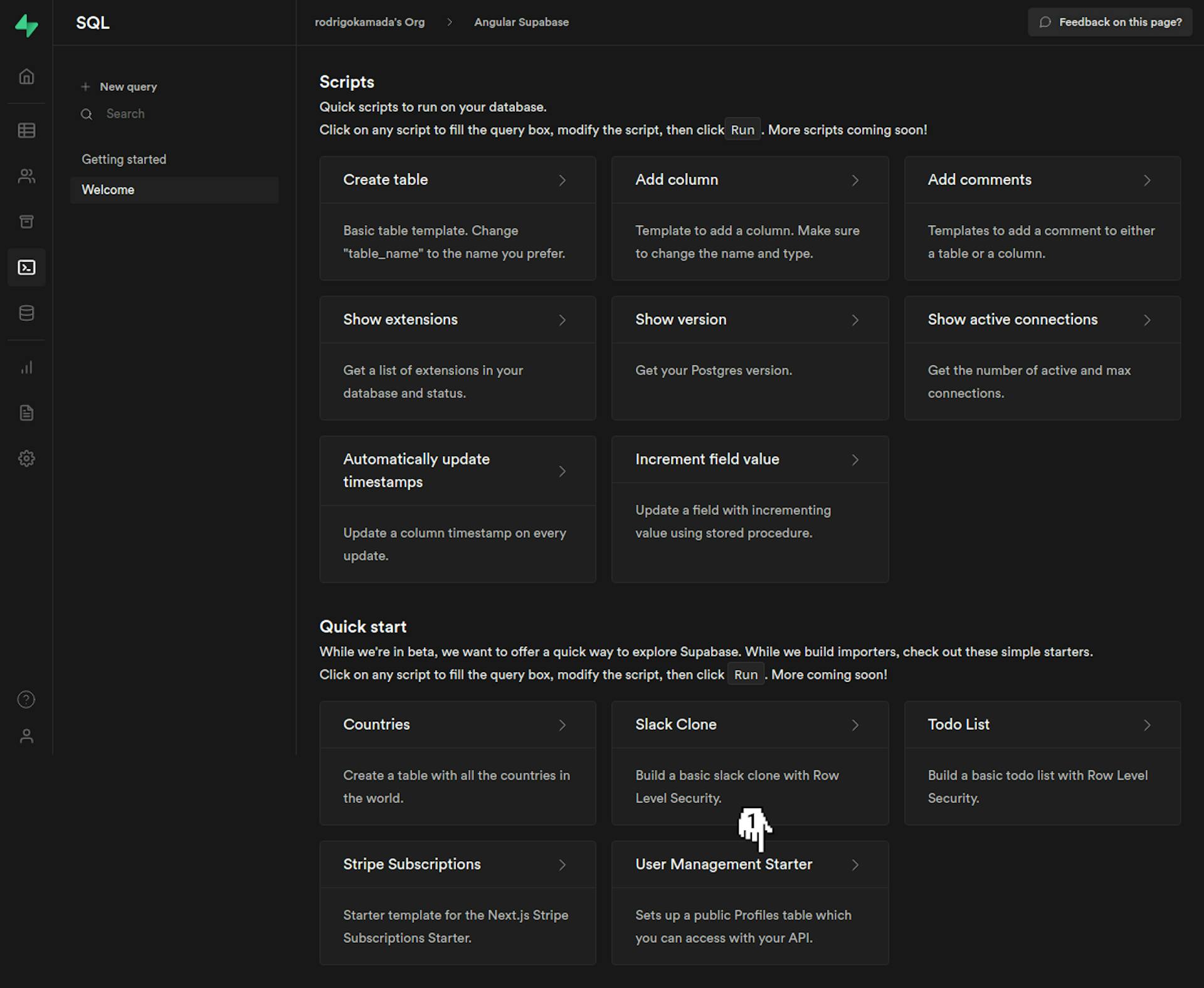Image resolution: width=1204 pixels, height=988 pixels.
Task: Open the Storage bucket icon
Action: tap(26, 222)
